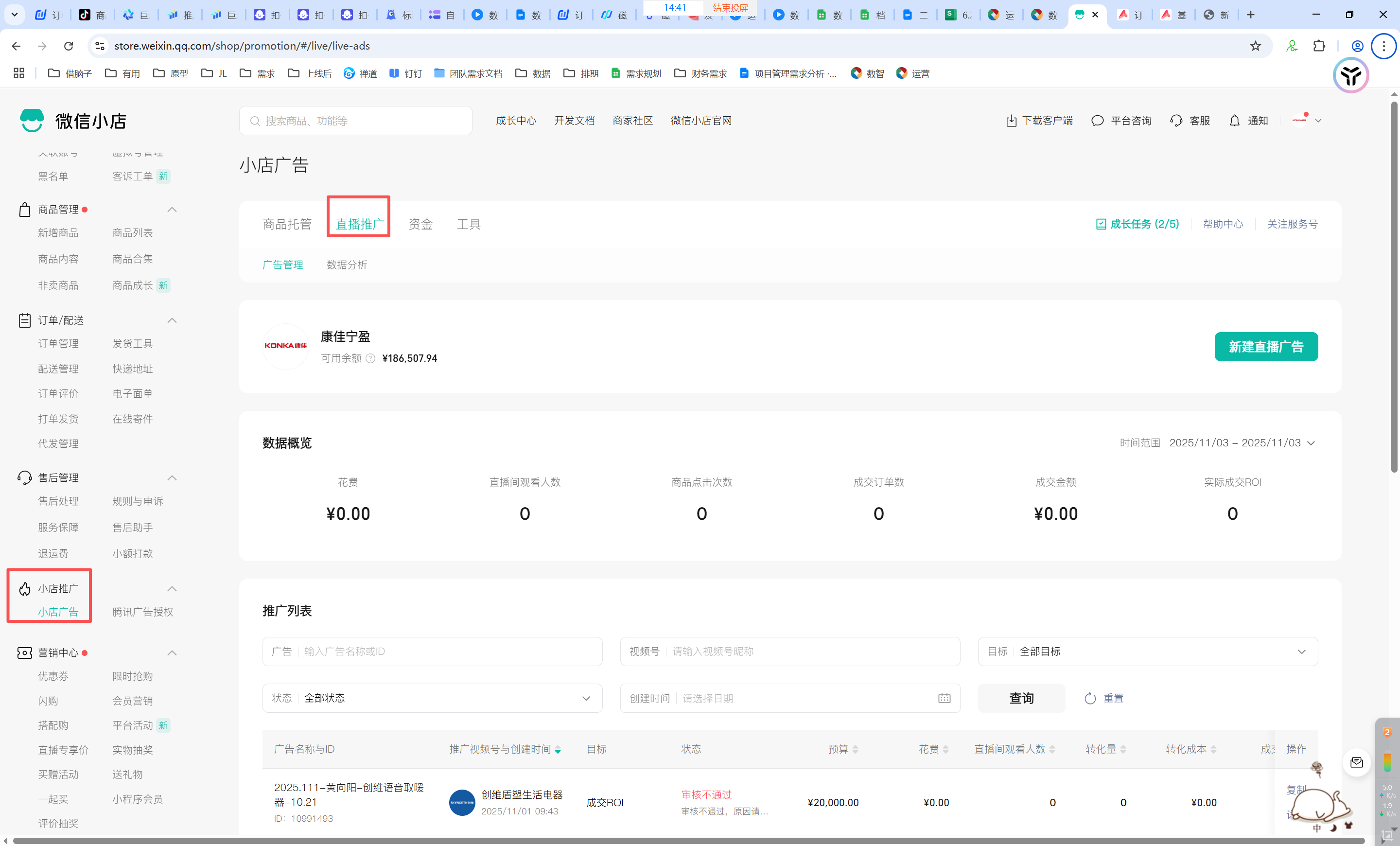Image resolution: width=1400 pixels, height=846 pixels.
Task: Bookmark page with star icon
Action: (x=1255, y=46)
